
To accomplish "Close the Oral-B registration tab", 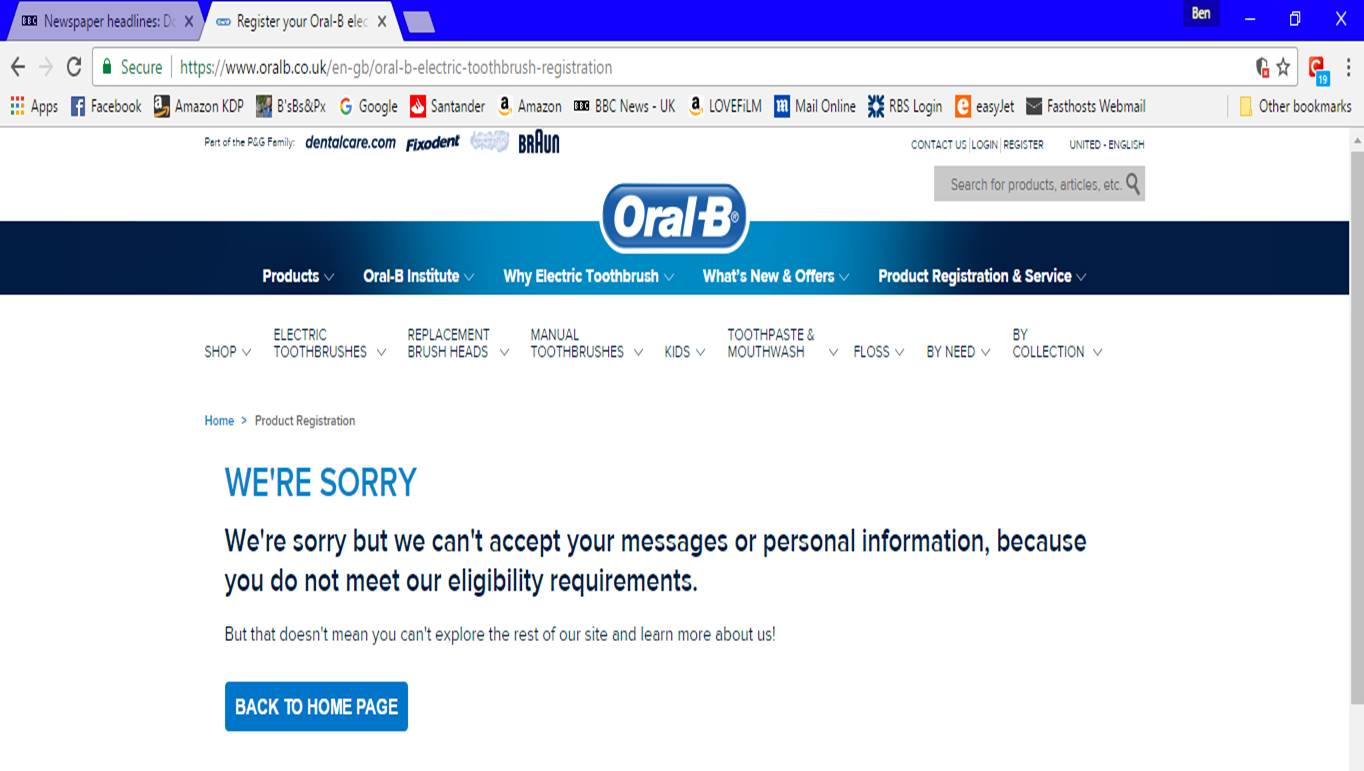I will pos(382,21).
